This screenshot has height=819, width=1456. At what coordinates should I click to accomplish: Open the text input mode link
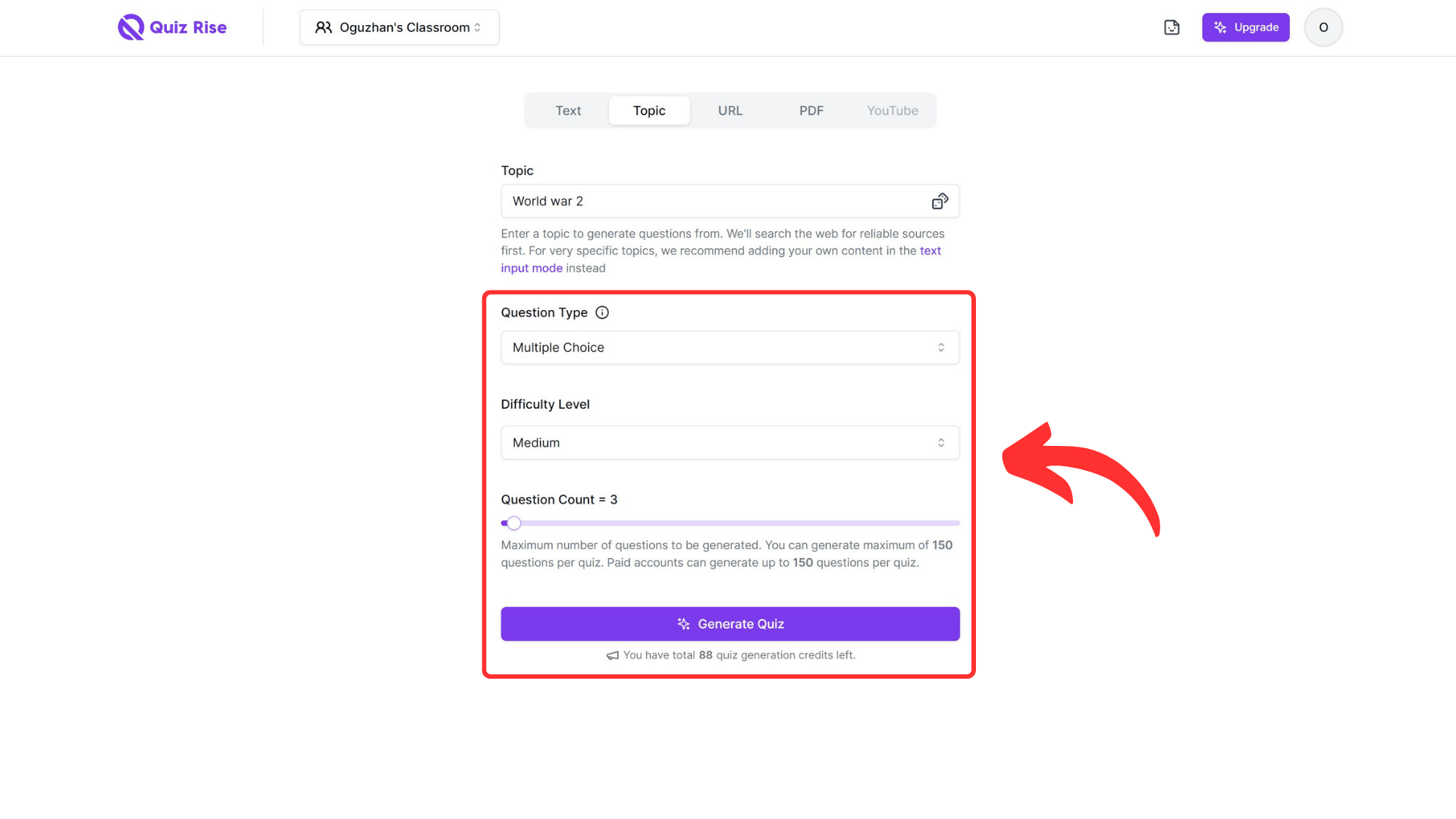[930, 250]
